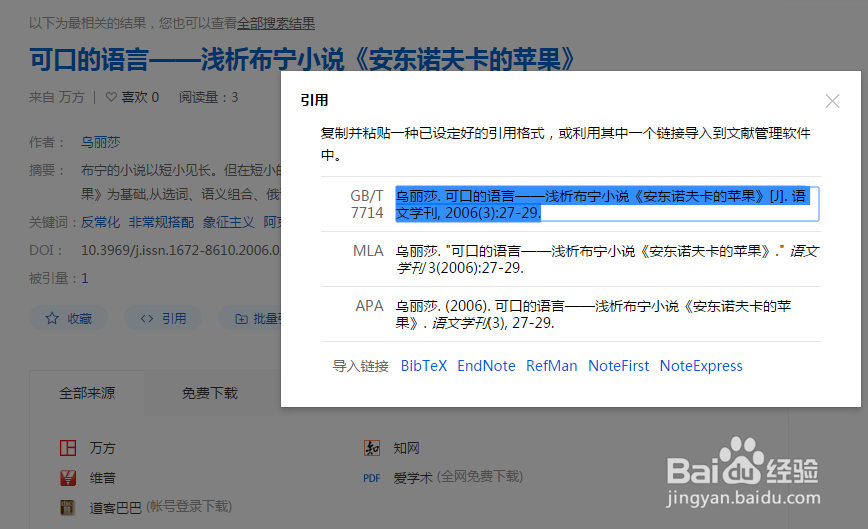Click keyword 象征主义
Screen dimensions: 868x529
coord(228,222)
